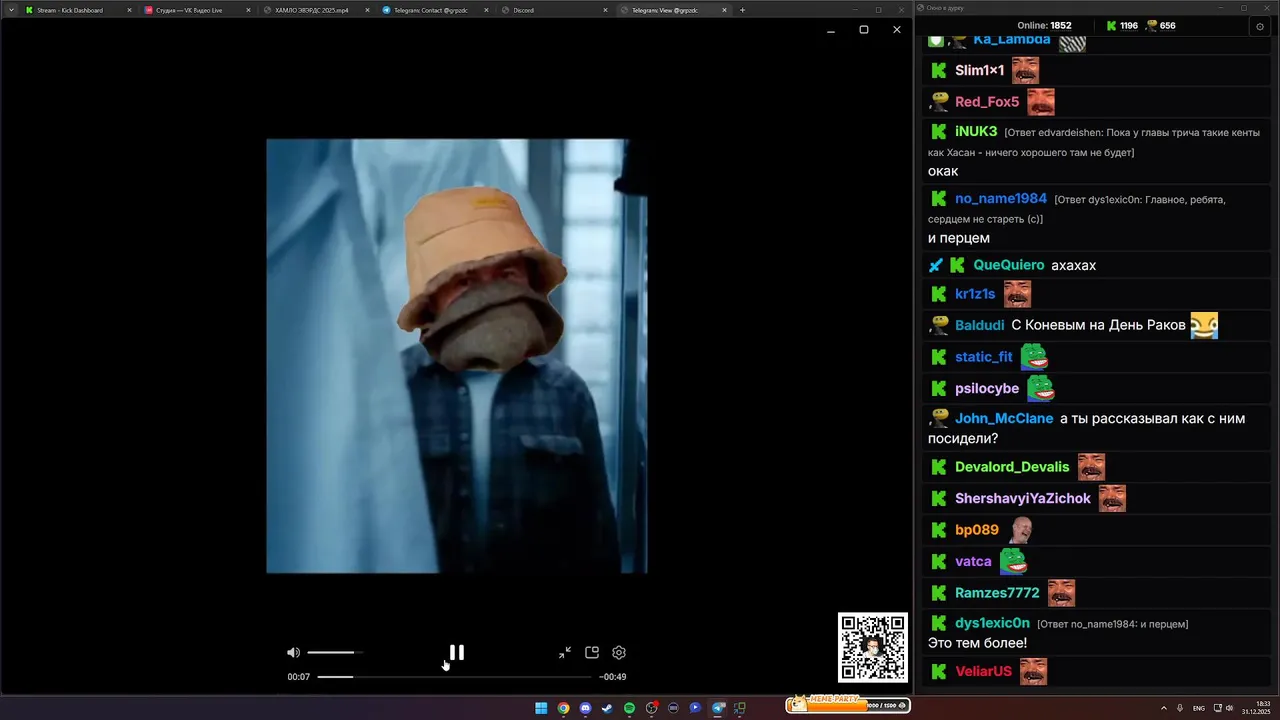This screenshot has height=720, width=1280.
Task: Click the face emote next to Ramzes7772
Action: (x=1061, y=592)
